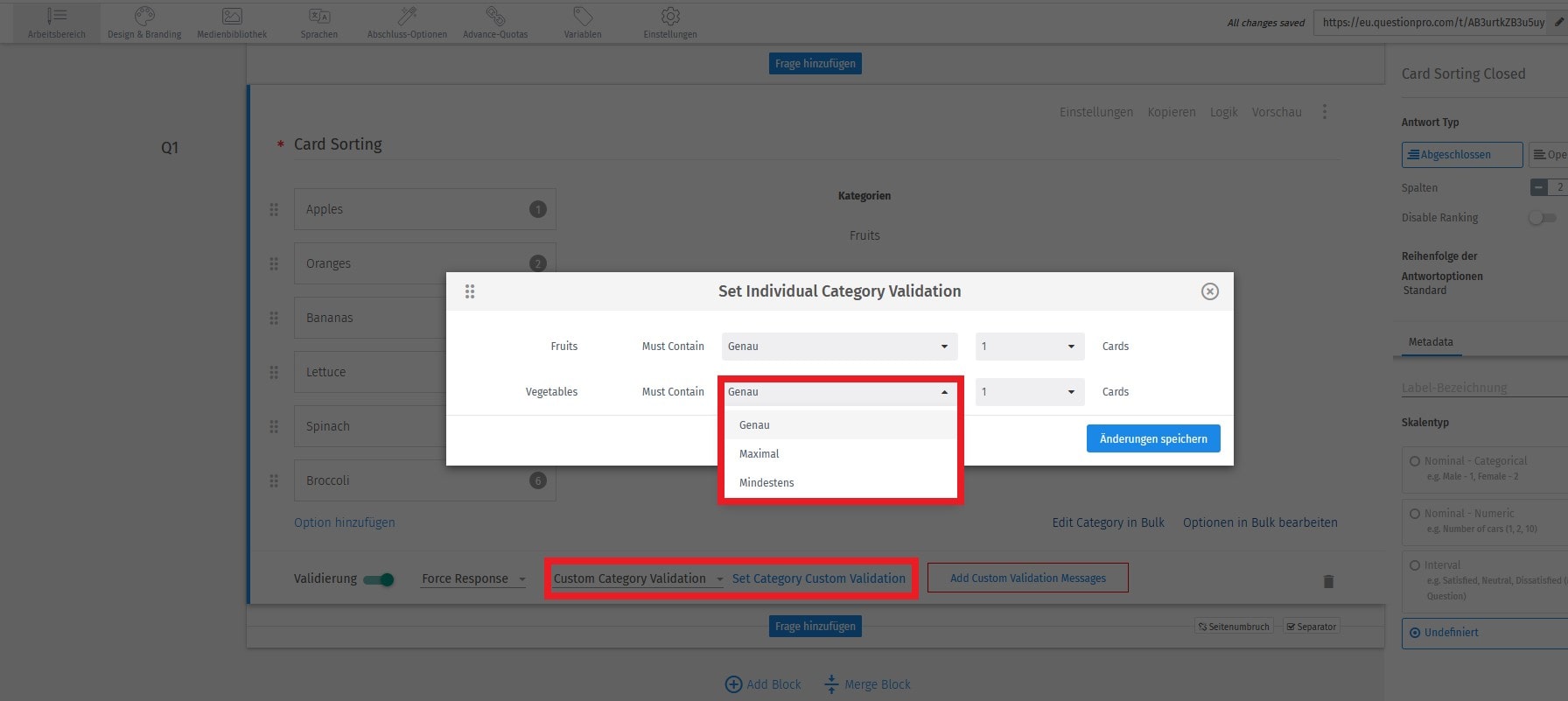The width and height of the screenshot is (1568, 701).
Task: Click the drag handle beside Lettuce
Action: (274, 372)
